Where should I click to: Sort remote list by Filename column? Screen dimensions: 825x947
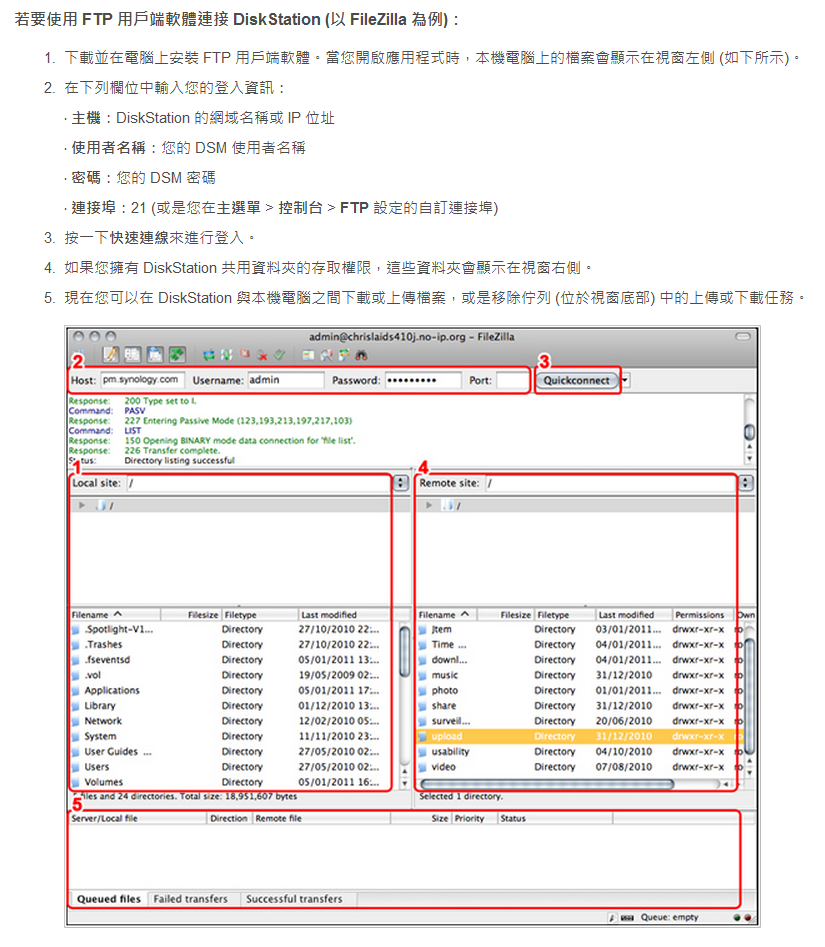click(447, 615)
